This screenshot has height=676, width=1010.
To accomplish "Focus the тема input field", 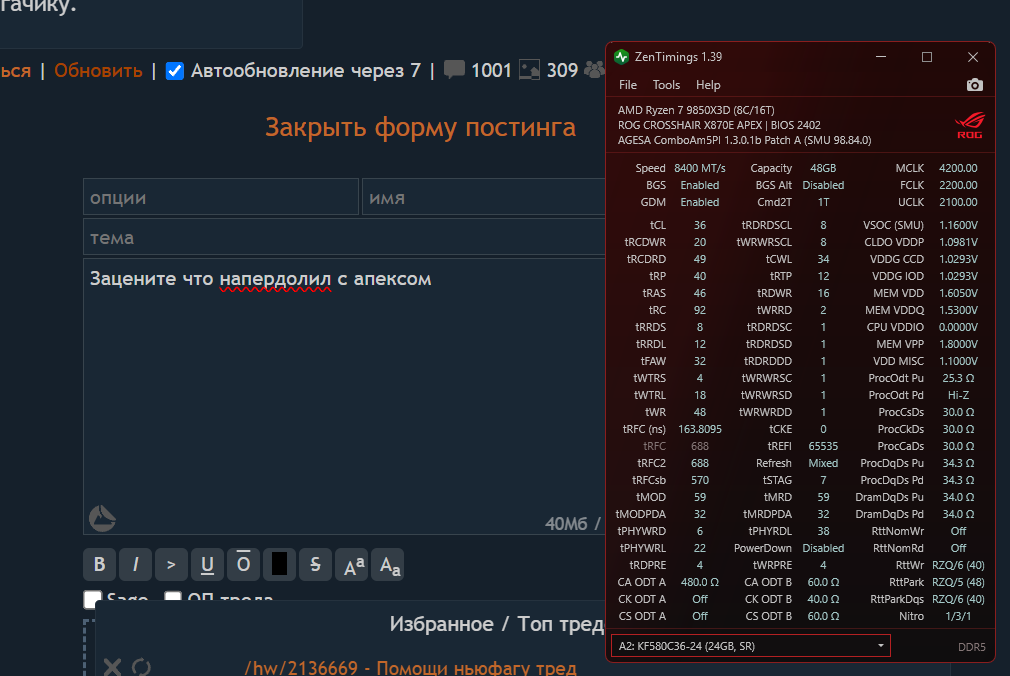I will (x=344, y=237).
